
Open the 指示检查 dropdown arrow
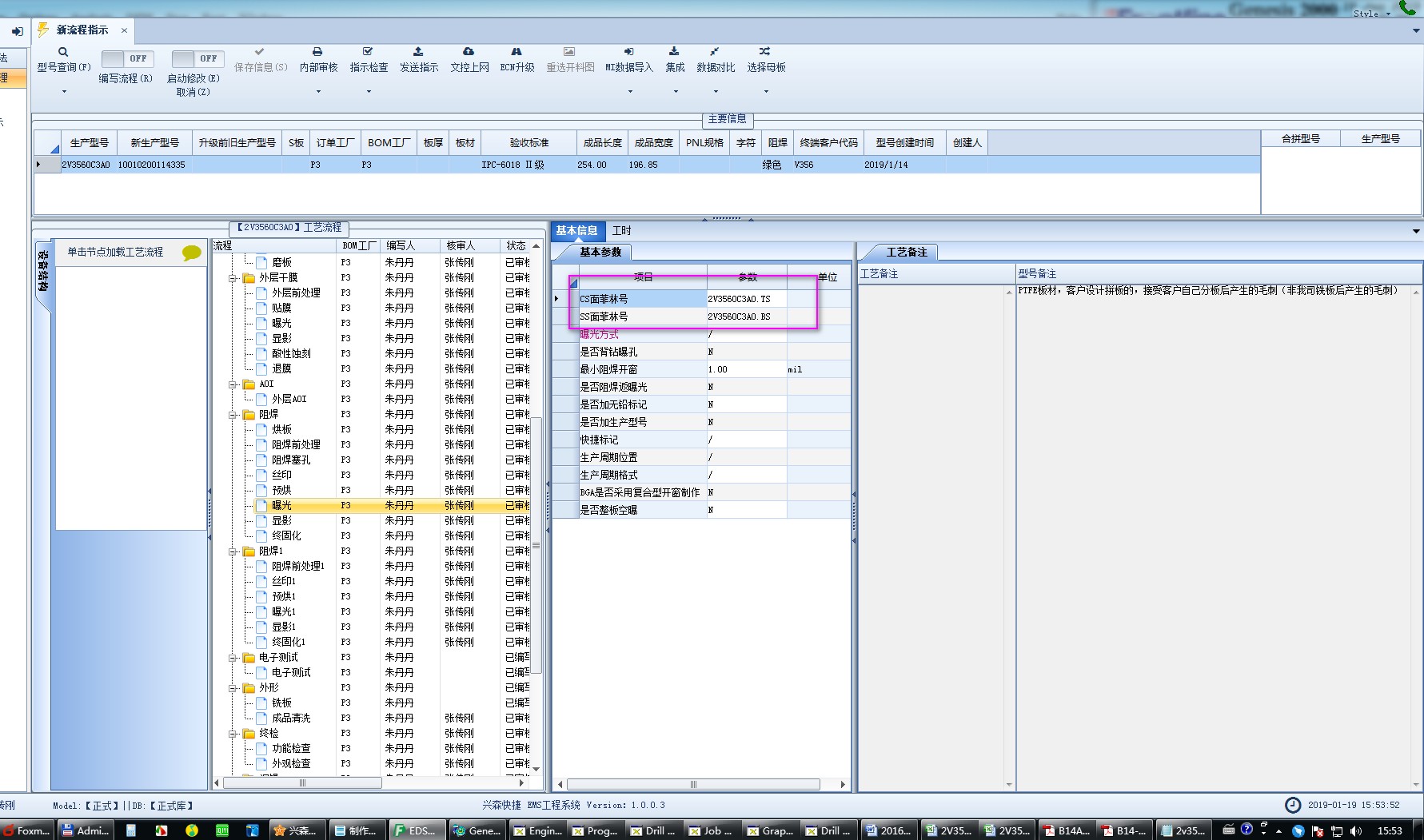click(369, 91)
